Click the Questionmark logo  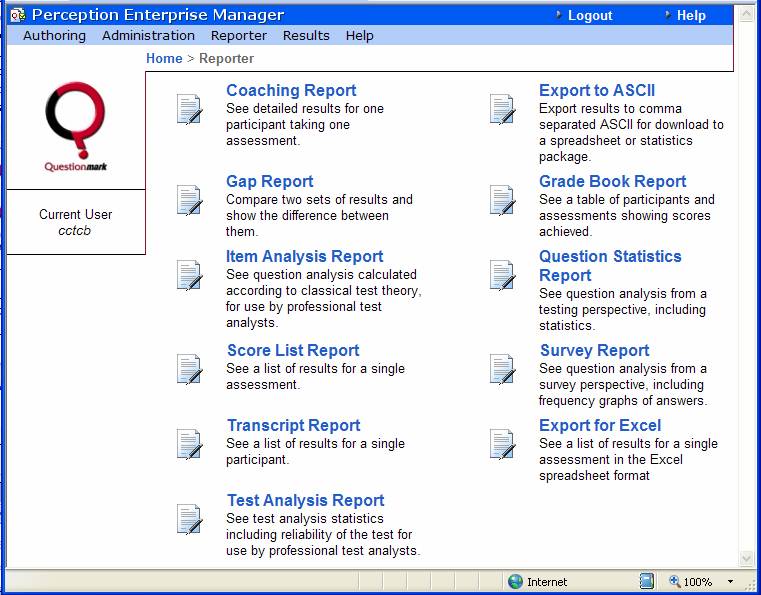pyautogui.click(x=75, y=127)
